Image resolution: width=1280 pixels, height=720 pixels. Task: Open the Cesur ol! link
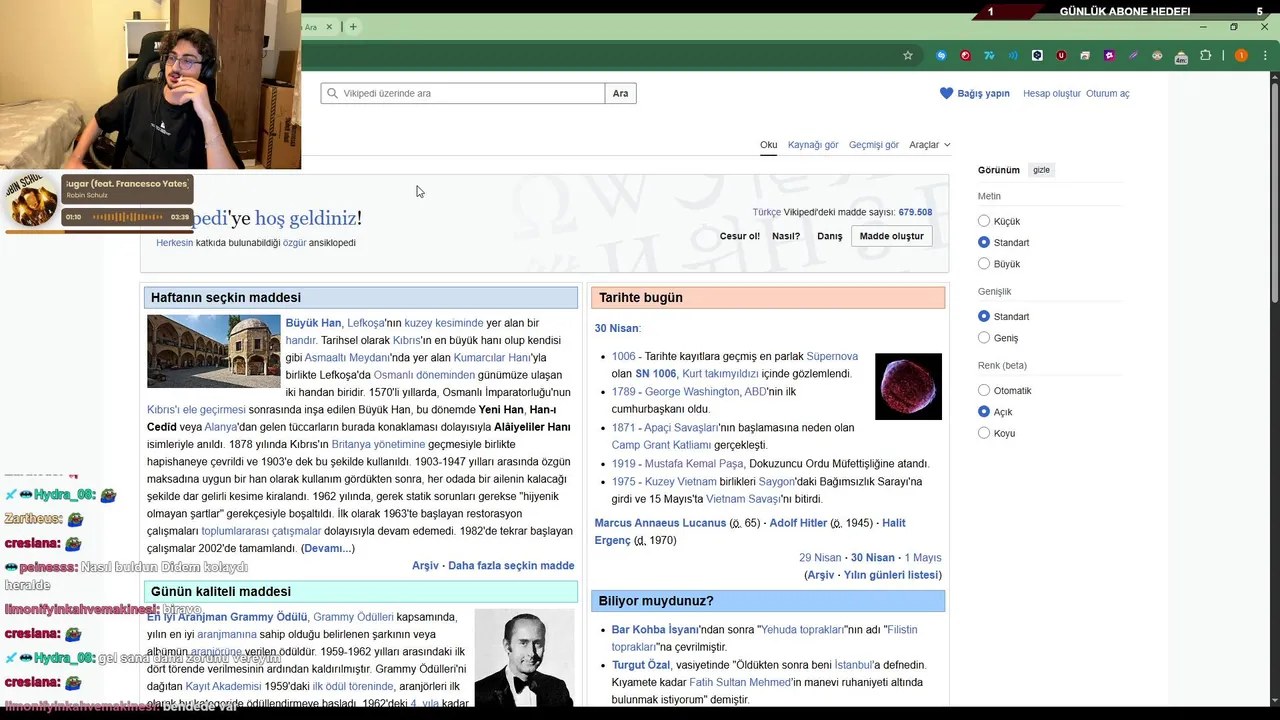pos(740,236)
